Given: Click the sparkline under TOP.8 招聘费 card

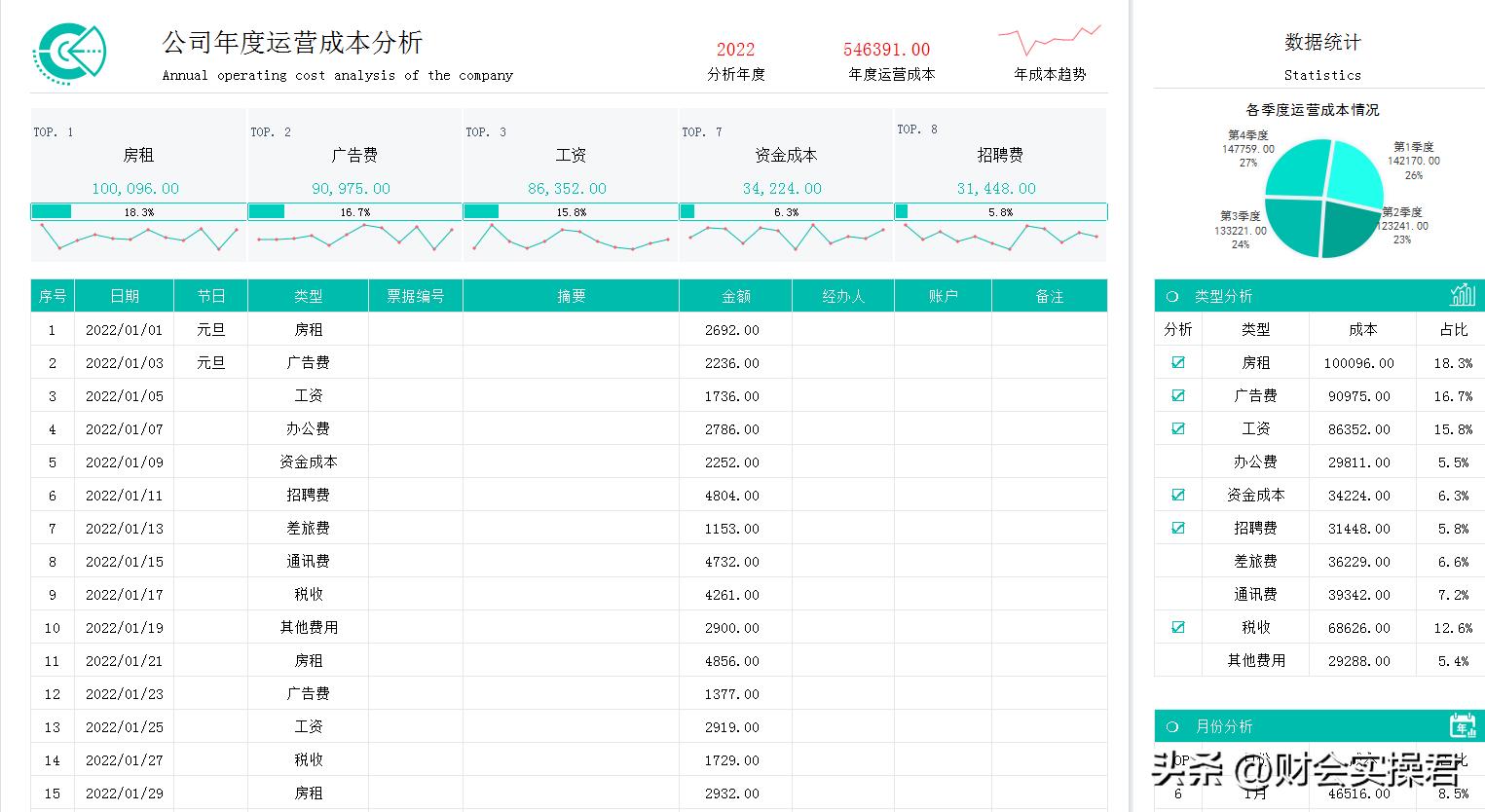Looking at the screenshot, I should pyautogui.click(x=999, y=237).
